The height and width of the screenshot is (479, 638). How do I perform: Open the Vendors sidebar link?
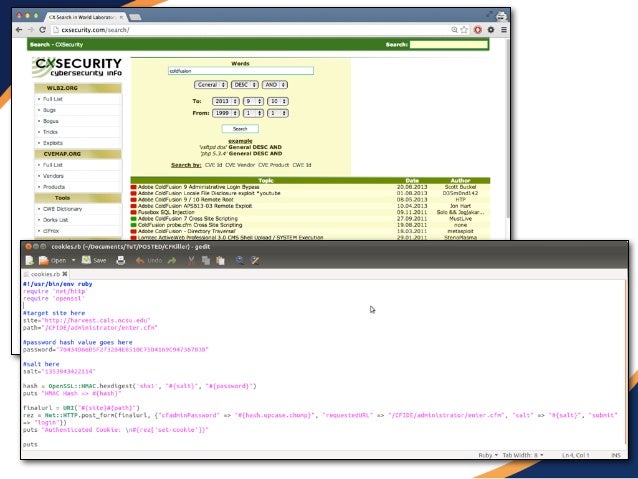pos(53,176)
